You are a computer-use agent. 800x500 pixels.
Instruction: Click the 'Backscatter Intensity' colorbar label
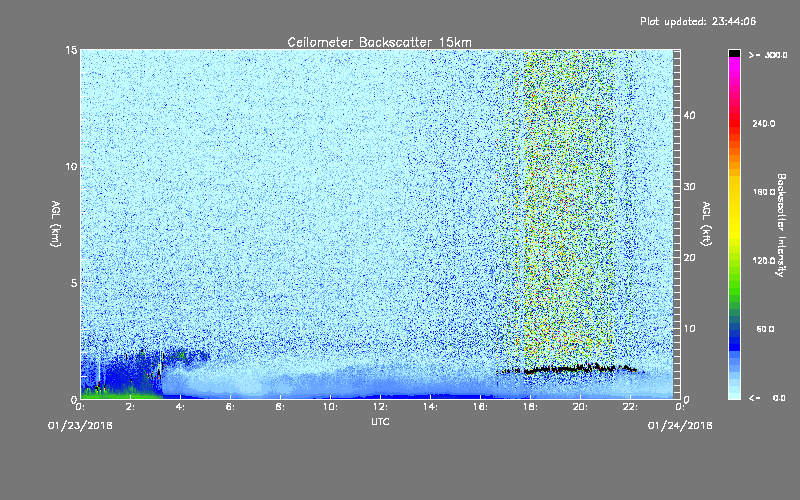click(x=781, y=225)
